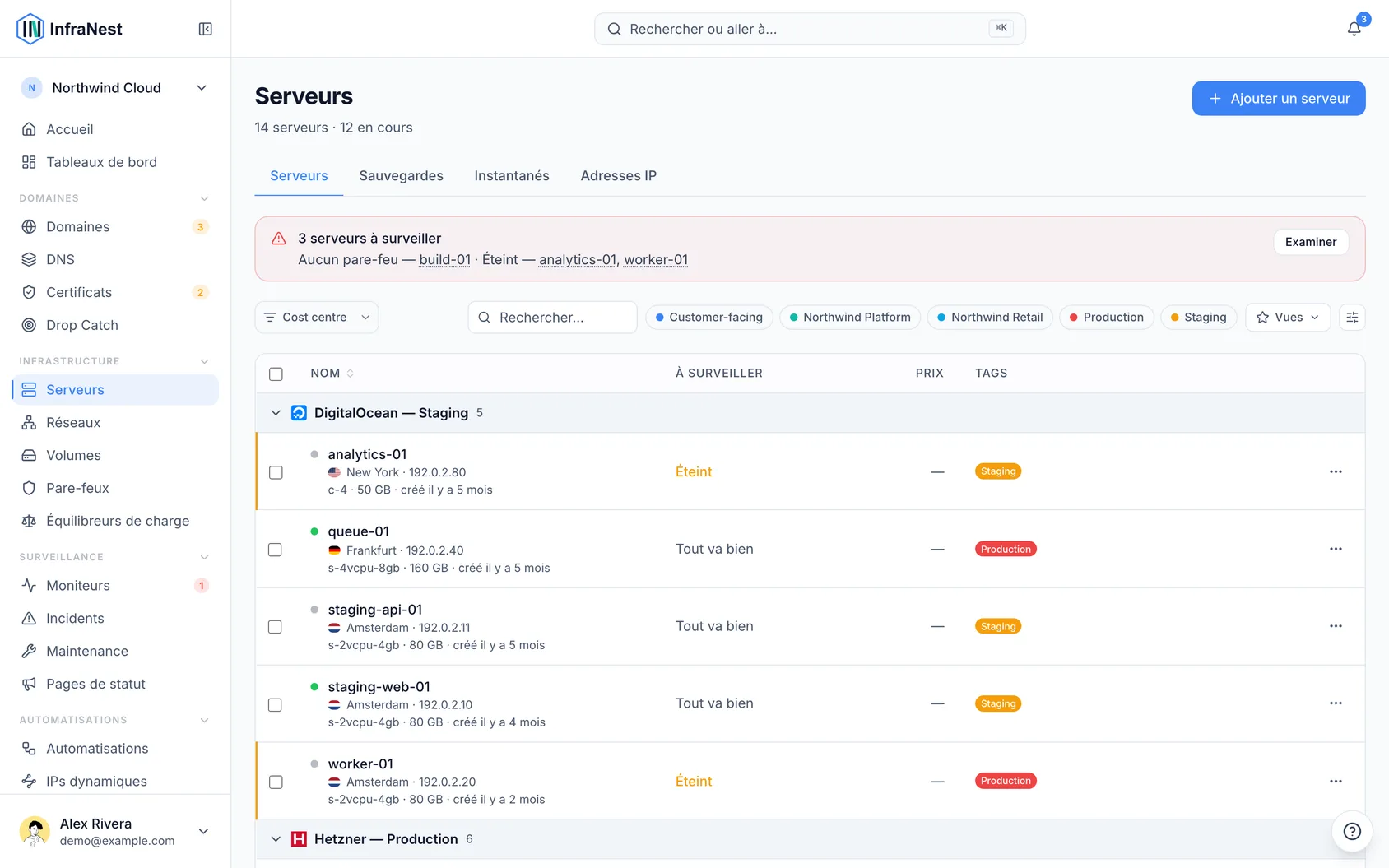Check the queue-01 row checkbox
This screenshot has width=1389, height=868.
(276, 550)
